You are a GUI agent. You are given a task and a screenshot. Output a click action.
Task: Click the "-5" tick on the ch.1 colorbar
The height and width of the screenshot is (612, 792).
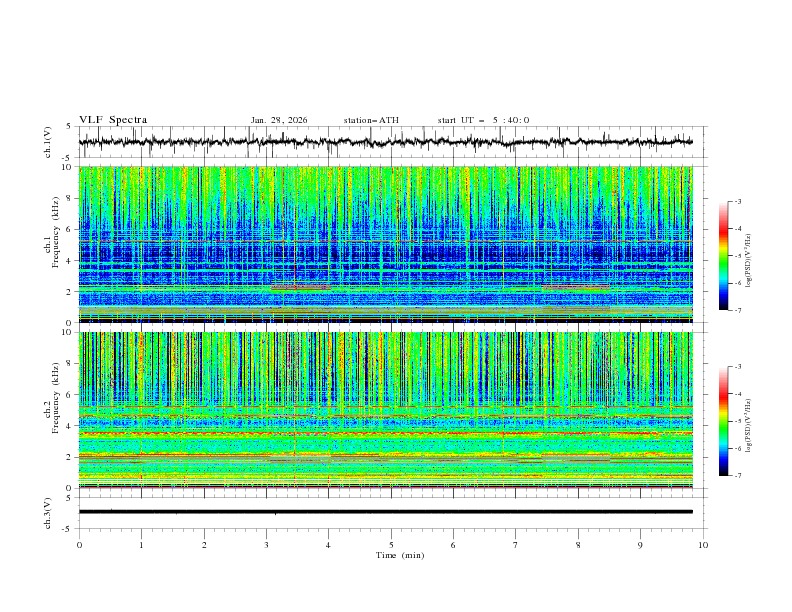[738, 256]
